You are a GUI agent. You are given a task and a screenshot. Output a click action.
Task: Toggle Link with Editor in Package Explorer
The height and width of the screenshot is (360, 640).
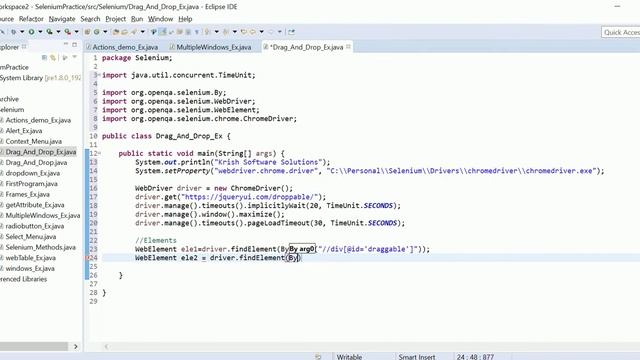pyautogui.click(x=53, y=58)
